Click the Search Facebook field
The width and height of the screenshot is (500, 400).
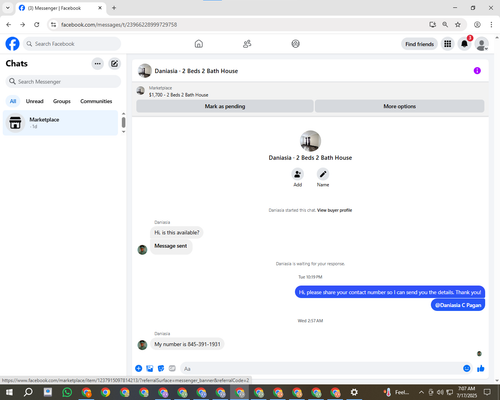coord(72,44)
